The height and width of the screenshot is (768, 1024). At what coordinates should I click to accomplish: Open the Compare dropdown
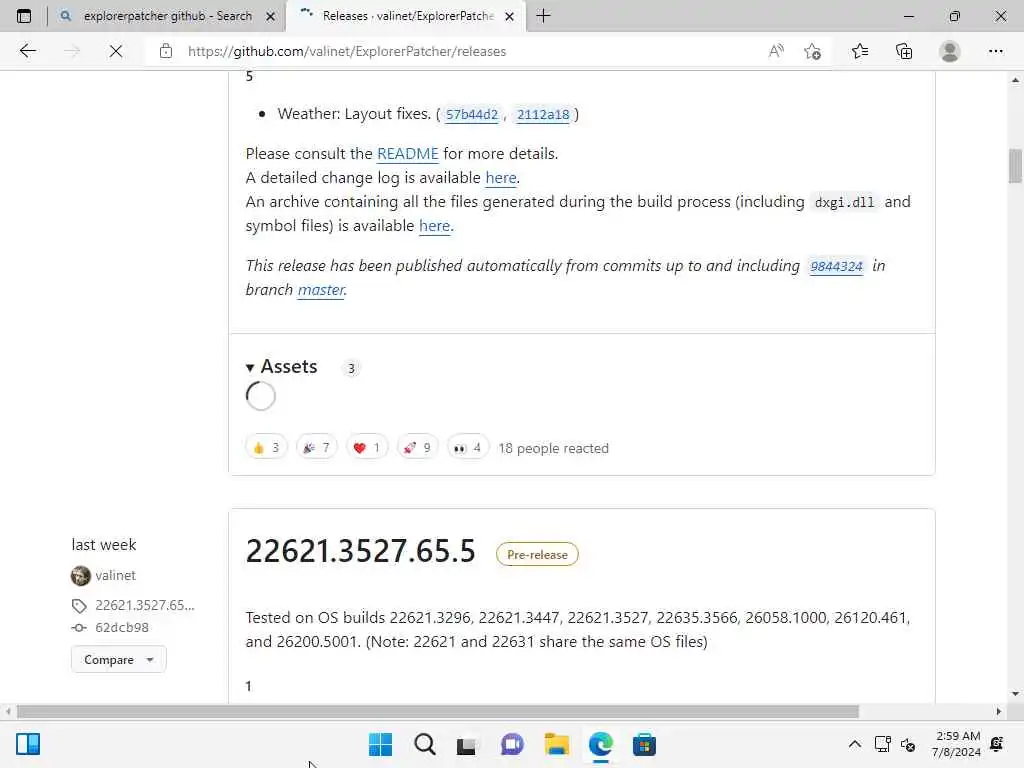tap(118, 660)
